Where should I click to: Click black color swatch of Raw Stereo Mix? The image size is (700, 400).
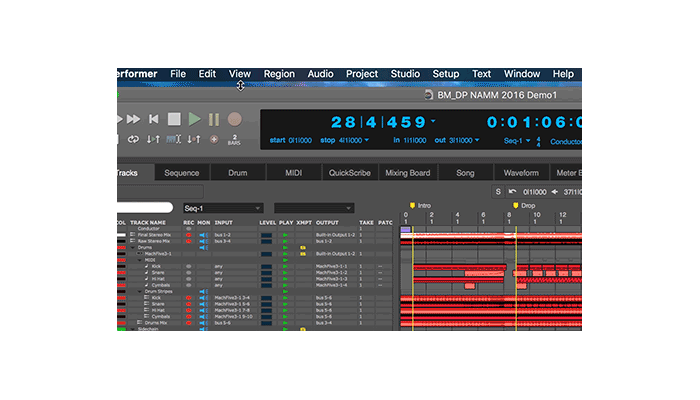click(x=121, y=241)
